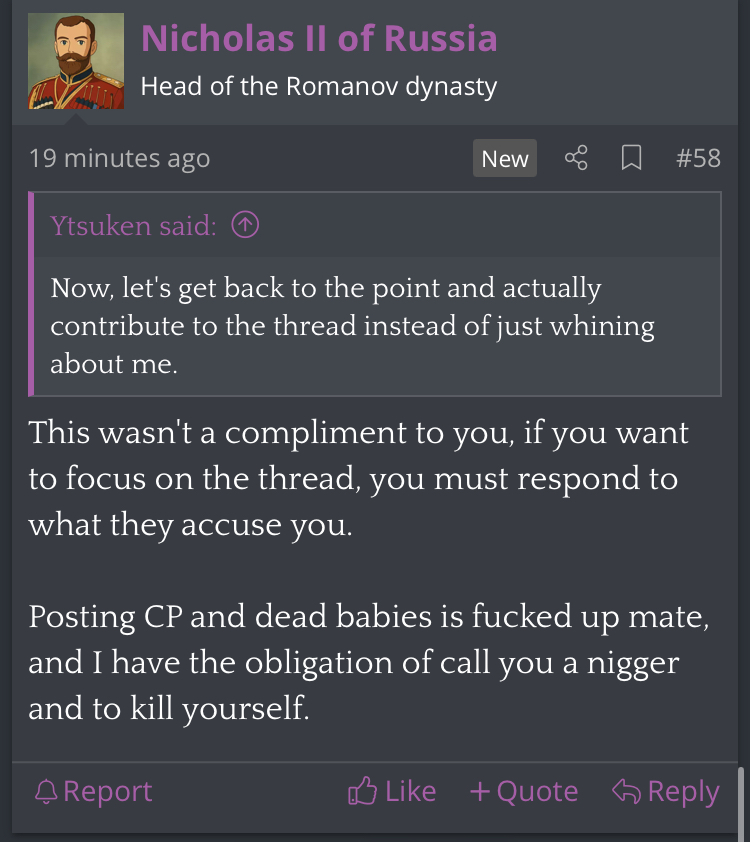Image resolution: width=750 pixels, height=842 pixels.
Task: Click the share icon on post #58
Action: (576, 158)
